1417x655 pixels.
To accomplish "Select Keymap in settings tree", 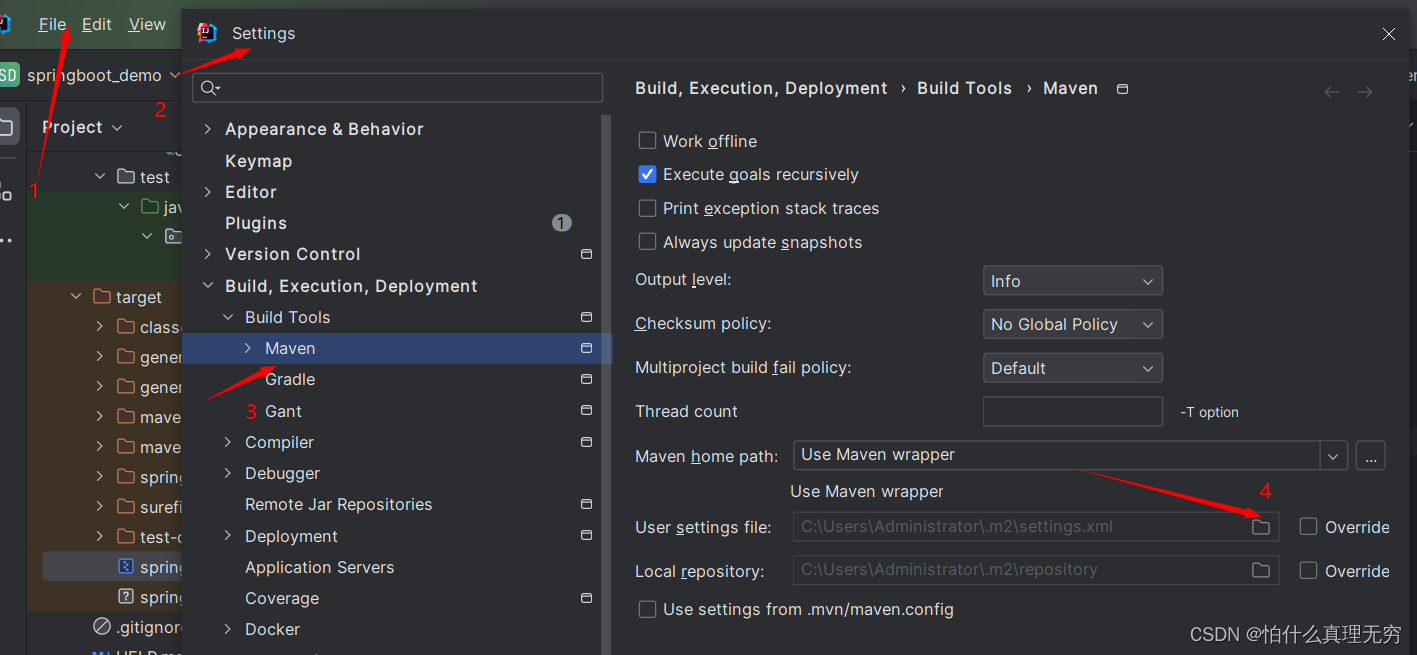I will click(x=258, y=161).
